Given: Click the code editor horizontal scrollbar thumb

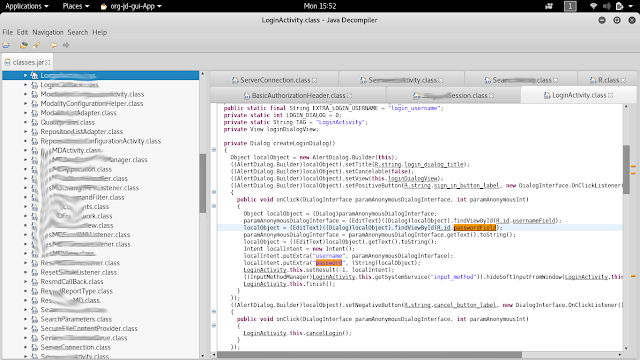Looking at the screenshot, I should pyautogui.click(x=369, y=355).
